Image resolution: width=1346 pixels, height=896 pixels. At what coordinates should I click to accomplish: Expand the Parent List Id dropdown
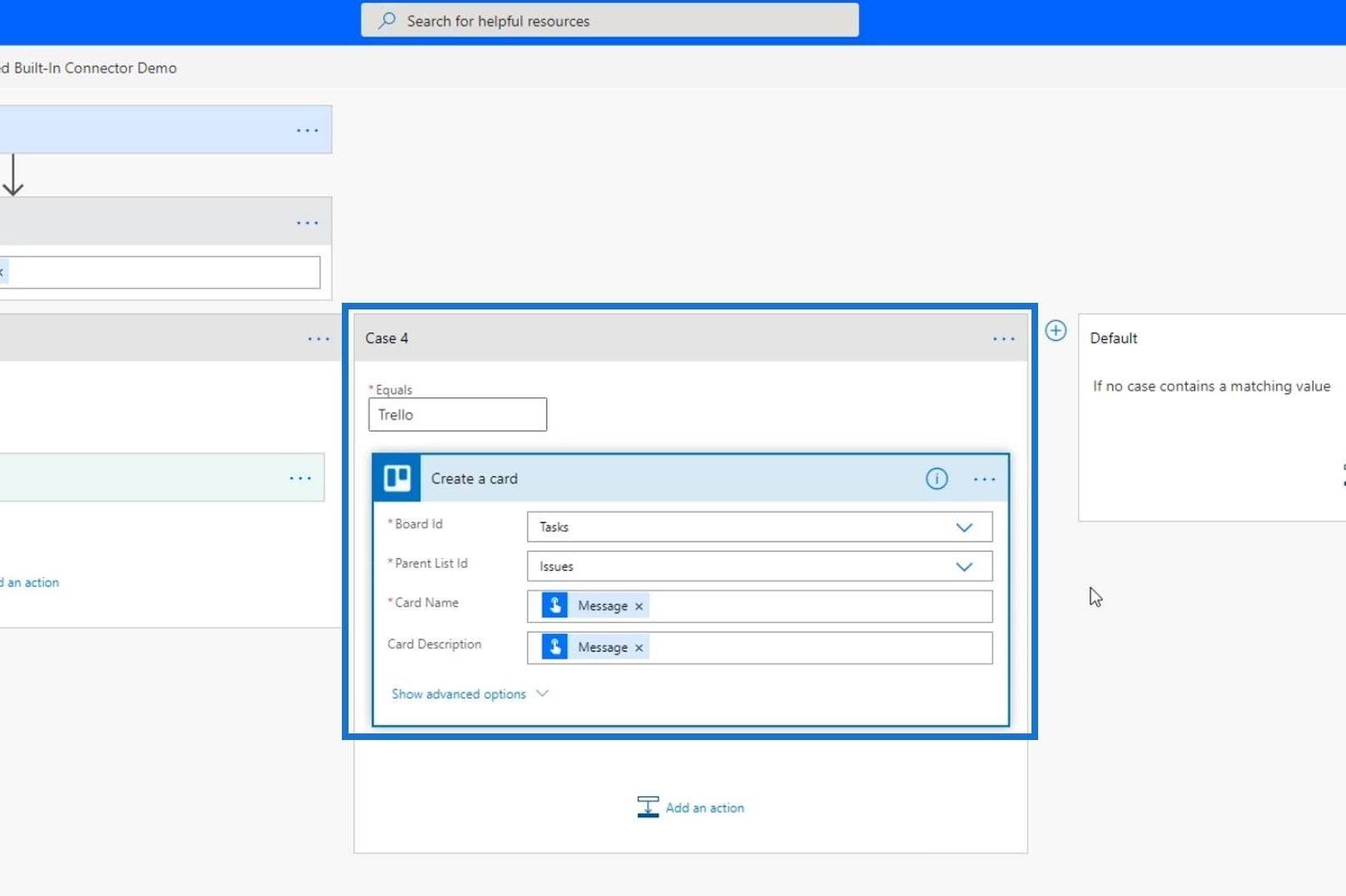pos(963,567)
